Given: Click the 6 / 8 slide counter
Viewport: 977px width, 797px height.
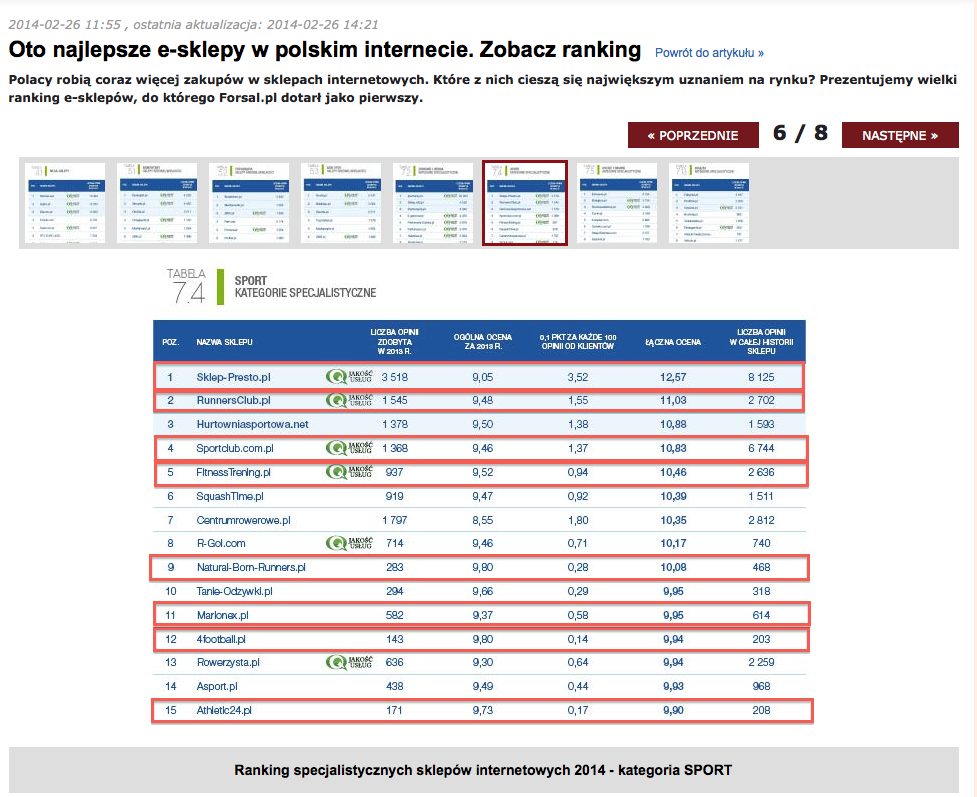Looking at the screenshot, I should click(x=800, y=133).
